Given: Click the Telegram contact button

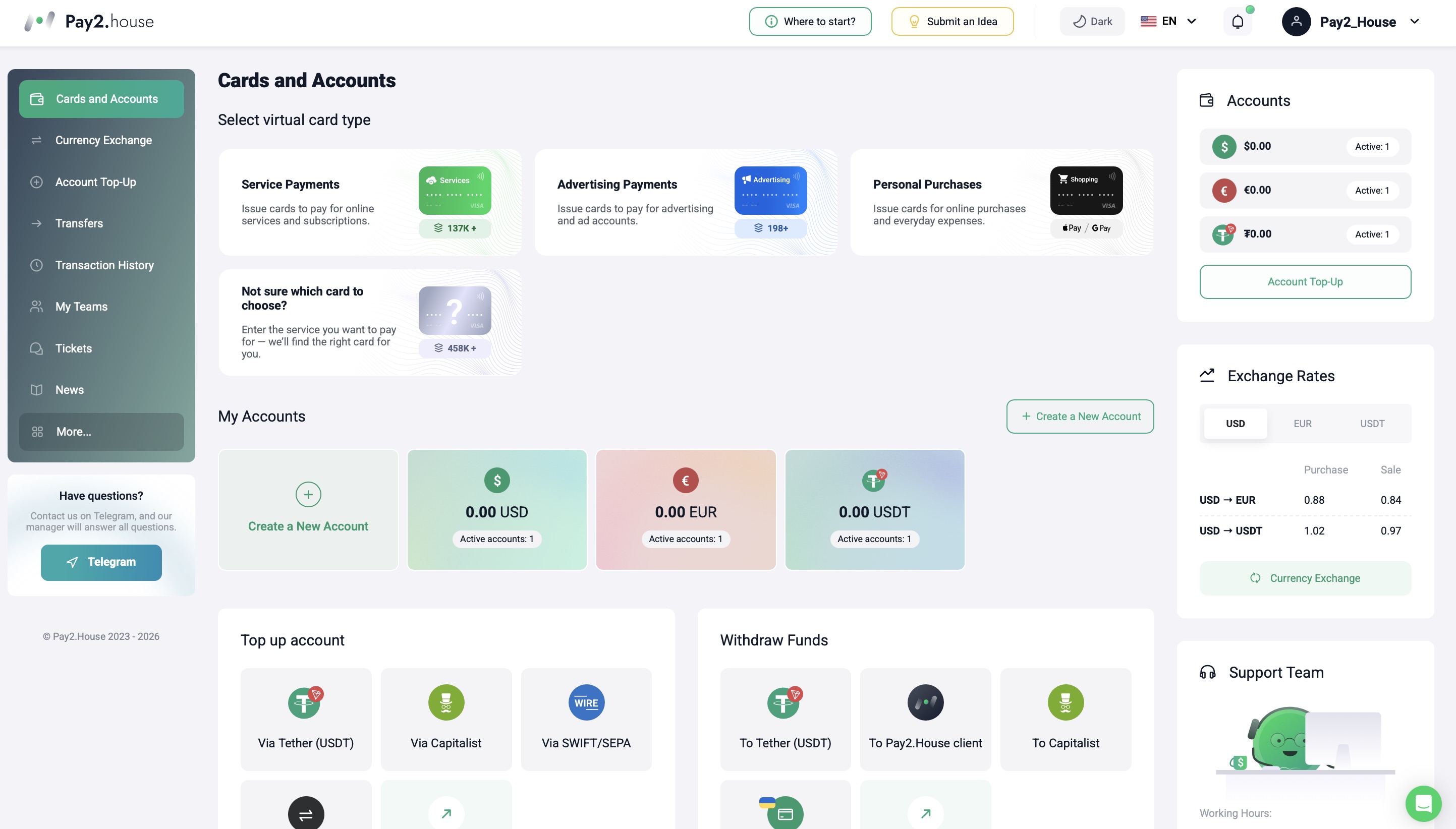Looking at the screenshot, I should pyautogui.click(x=101, y=562).
